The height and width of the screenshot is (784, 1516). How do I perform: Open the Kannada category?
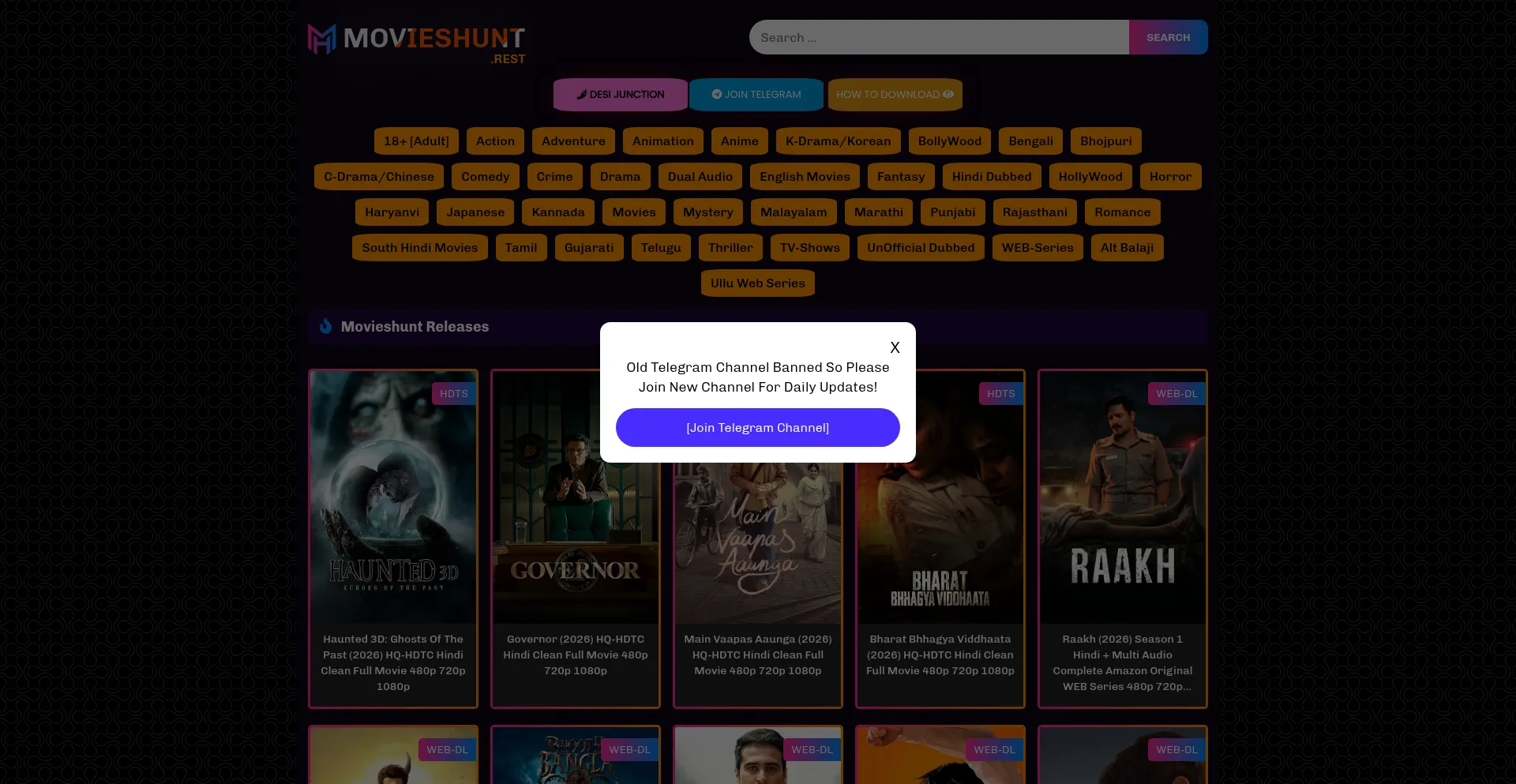pyautogui.click(x=558, y=212)
